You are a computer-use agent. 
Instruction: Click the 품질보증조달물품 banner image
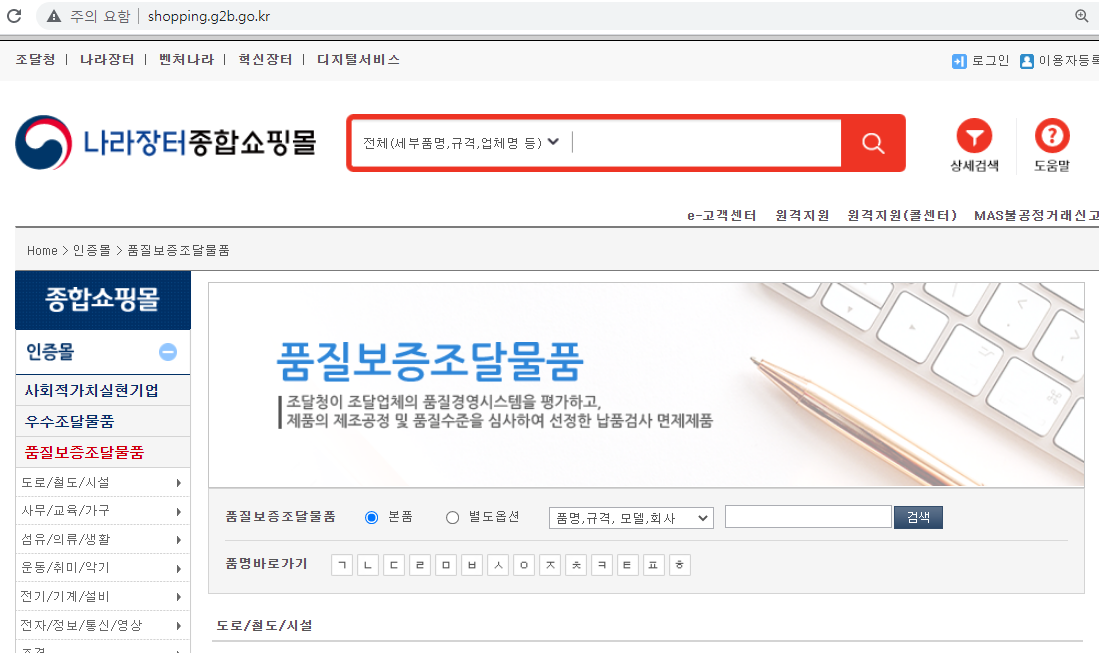click(646, 384)
